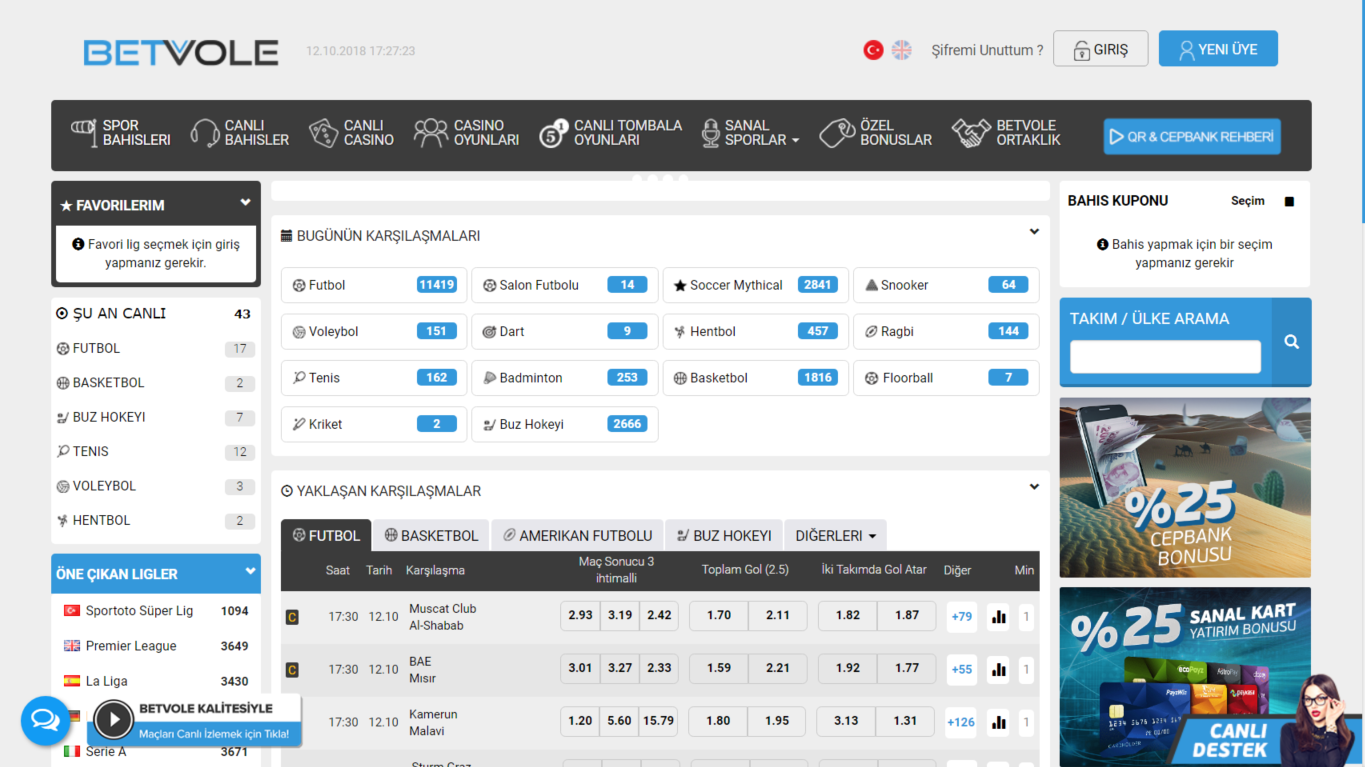Select Soccer Mythical tile
The image size is (1365, 767).
(x=756, y=285)
